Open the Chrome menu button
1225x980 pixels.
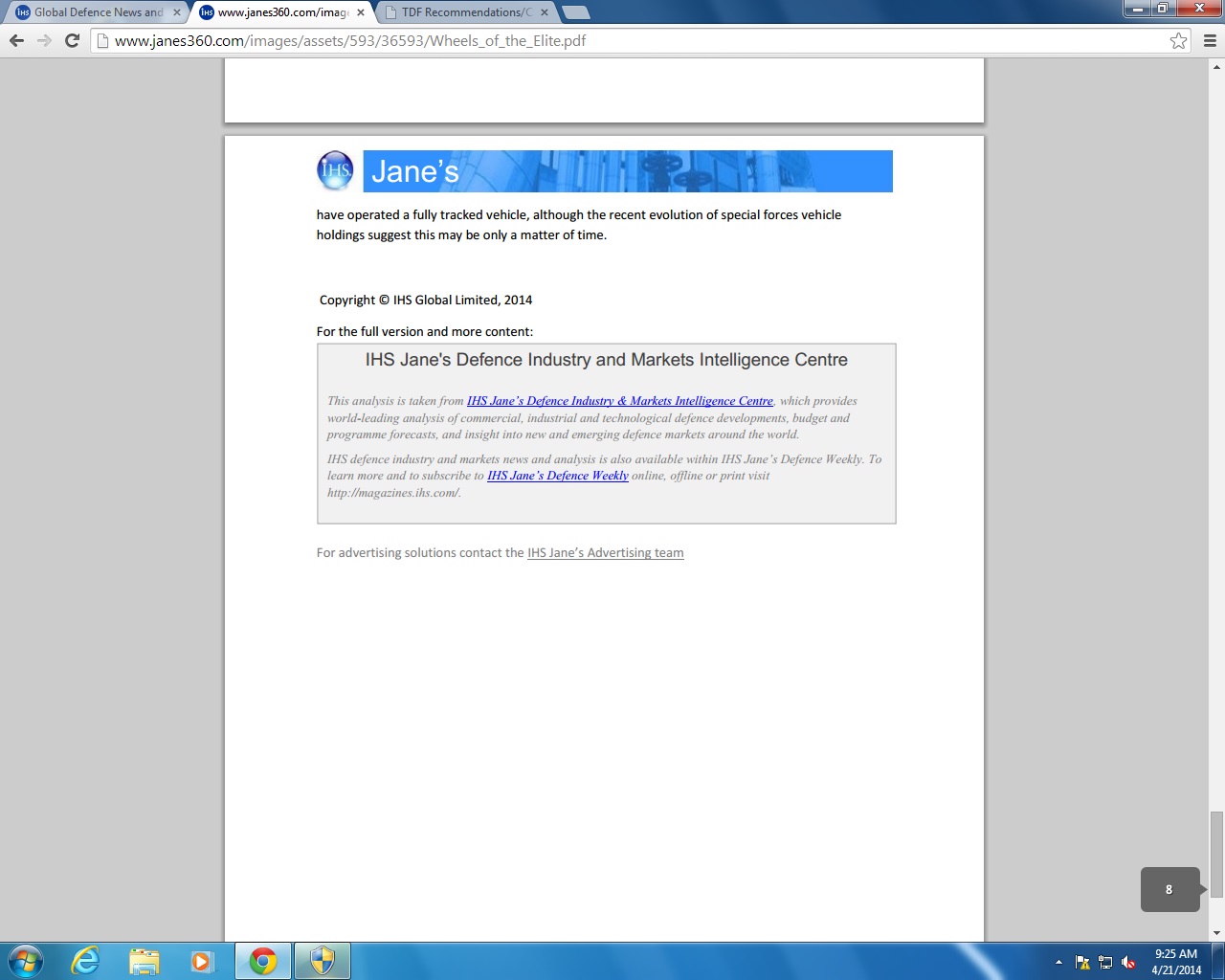tap(1210, 40)
